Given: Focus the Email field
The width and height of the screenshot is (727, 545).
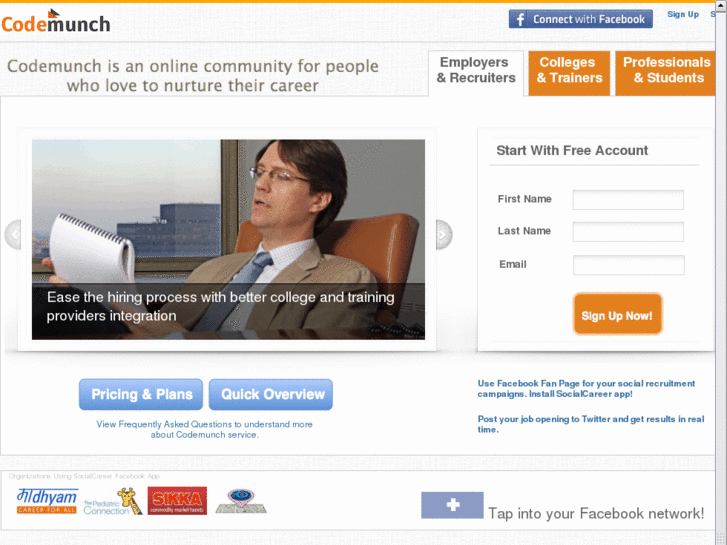Looking at the screenshot, I should [629, 265].
